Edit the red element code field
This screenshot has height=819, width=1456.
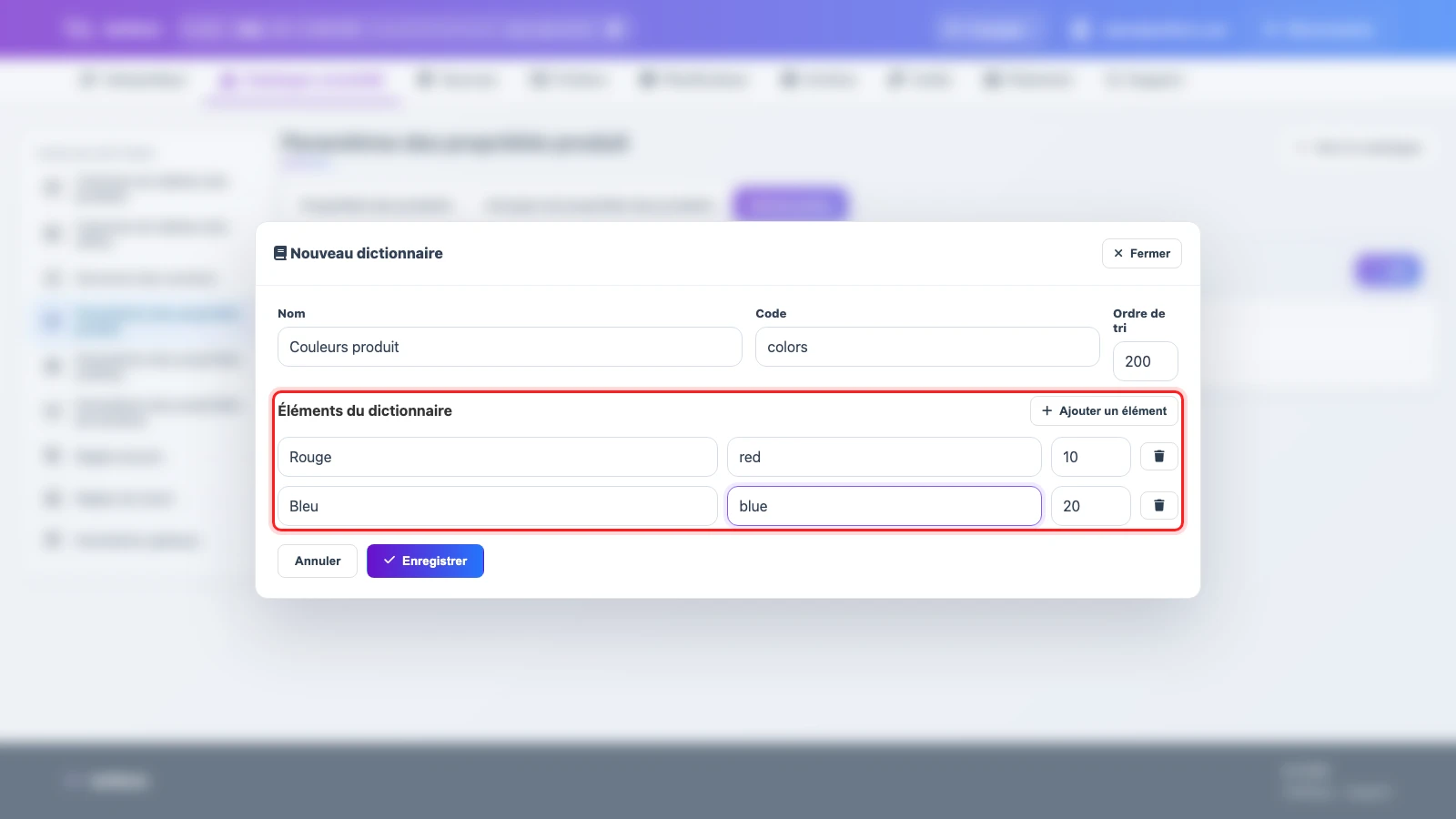885,457
